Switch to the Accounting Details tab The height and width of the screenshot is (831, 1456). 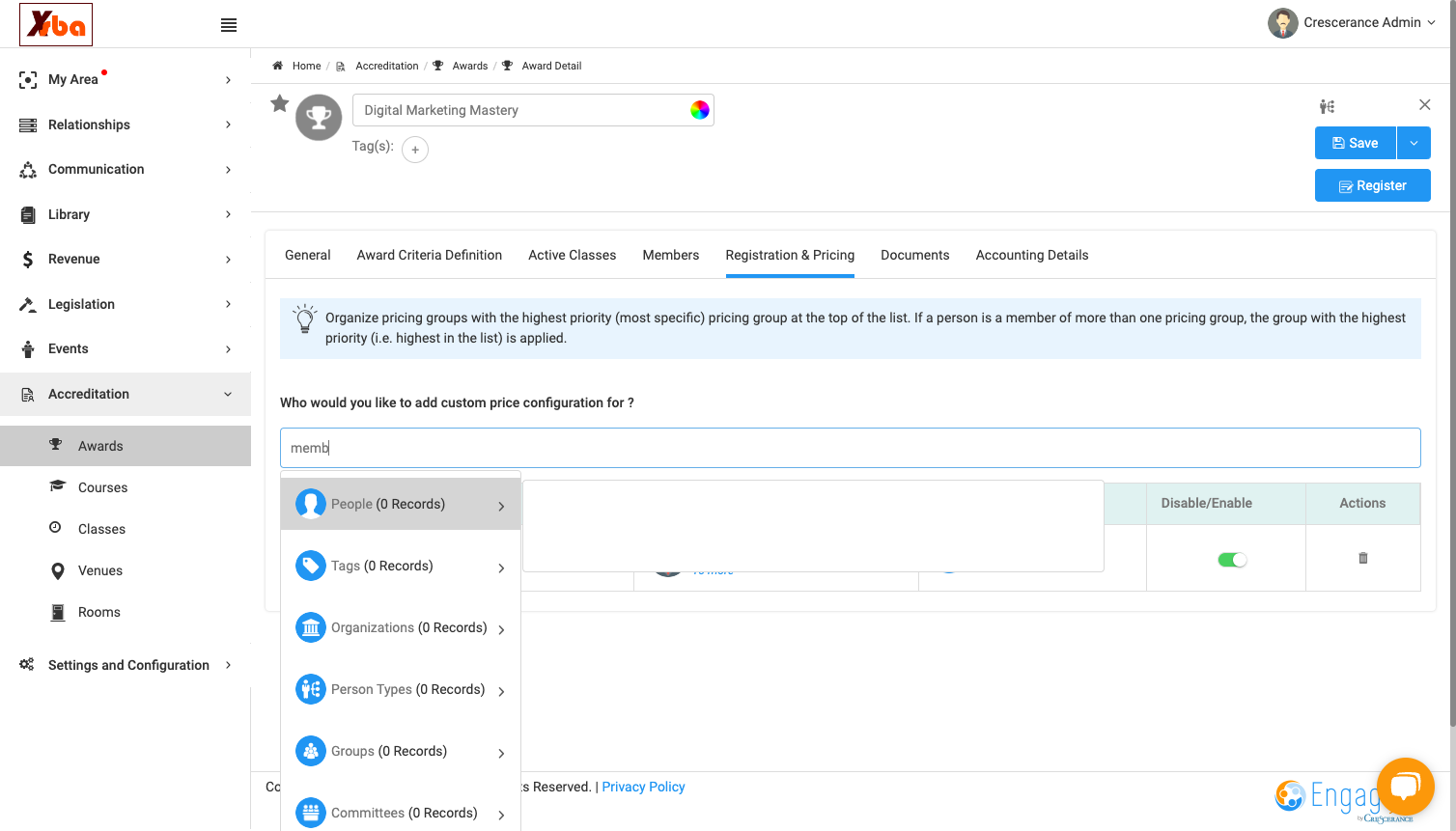click(1032, 255)
